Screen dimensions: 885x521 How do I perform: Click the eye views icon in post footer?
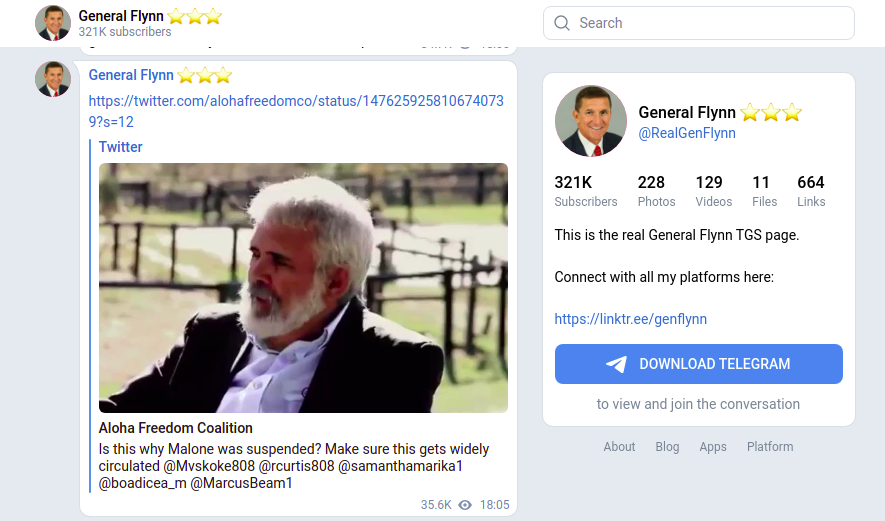point(465,505)
